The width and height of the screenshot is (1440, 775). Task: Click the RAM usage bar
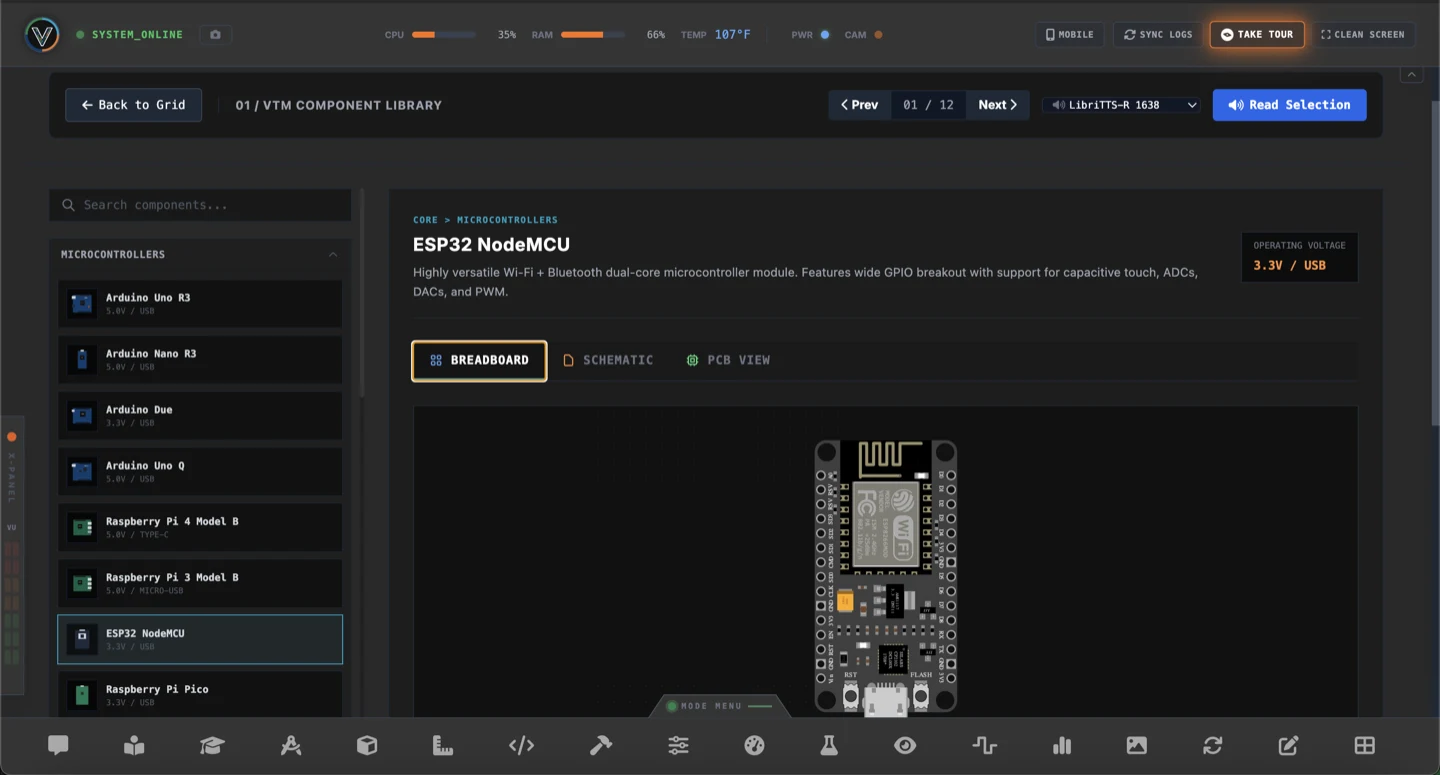coord(593,35)
